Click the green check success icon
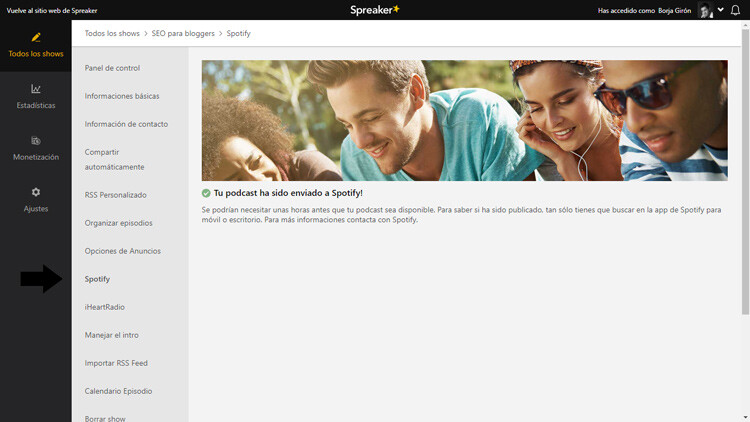The height and width of the screenshot is (422, 750). pyautogui.click(x=206, y=193)
